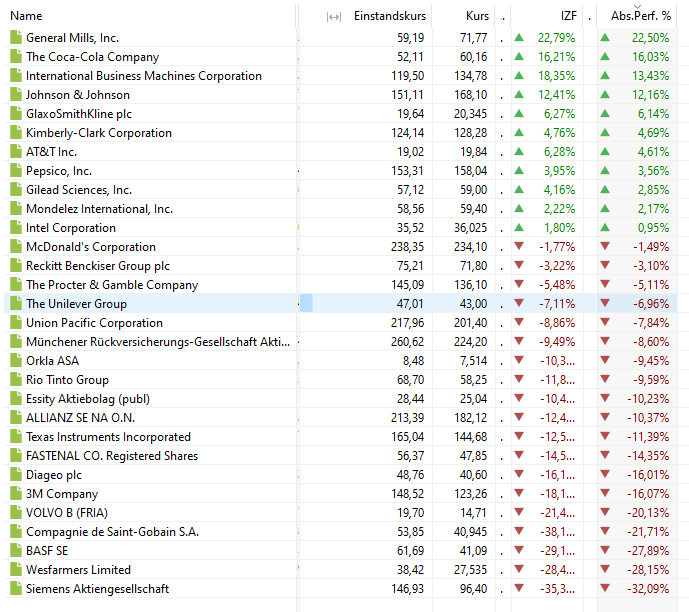Image resolution: width=689 pixels, height=612 pixels.
Task: Click the Einstandskurs value 124,14
Action: pos(407,133)
